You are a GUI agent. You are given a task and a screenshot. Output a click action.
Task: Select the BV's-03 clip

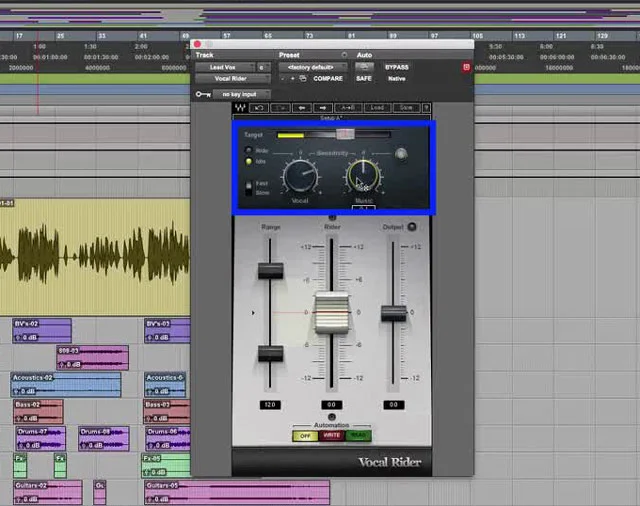(x=167, y=331)
